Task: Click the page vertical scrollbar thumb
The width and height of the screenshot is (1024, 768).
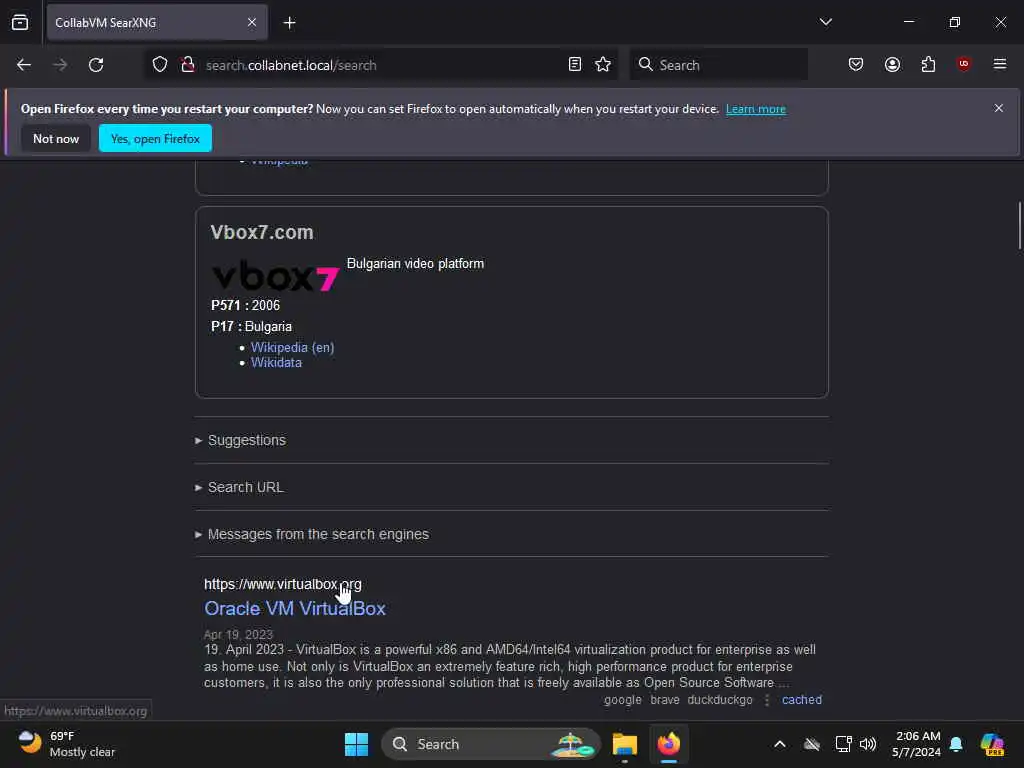Action: 1019,225
